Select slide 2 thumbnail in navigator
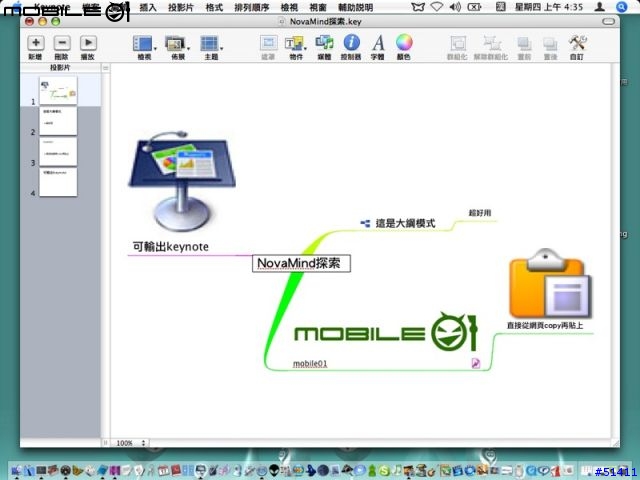 (x=58, y=121)
